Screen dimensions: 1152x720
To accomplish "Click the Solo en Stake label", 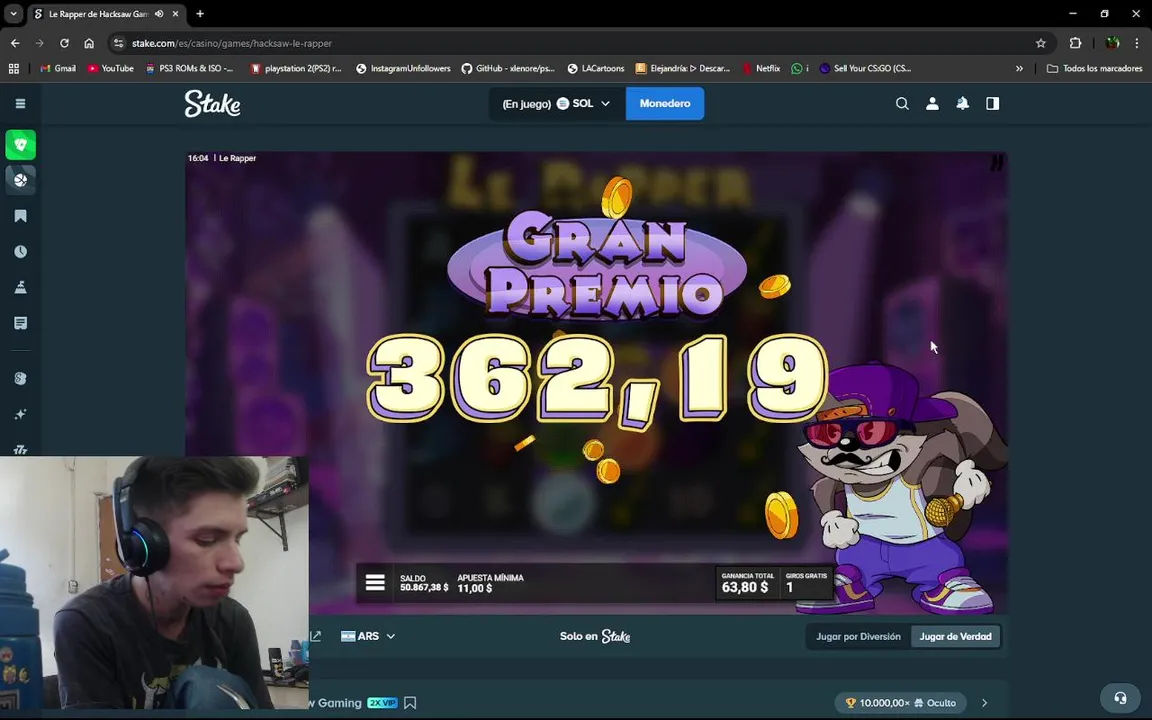I will pyautogui.click(x=595, y=636).
